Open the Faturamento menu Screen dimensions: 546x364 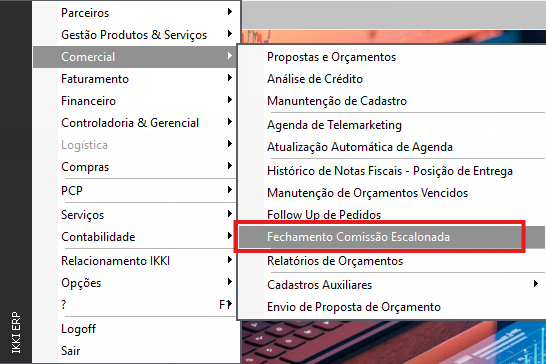click(135, 79)
